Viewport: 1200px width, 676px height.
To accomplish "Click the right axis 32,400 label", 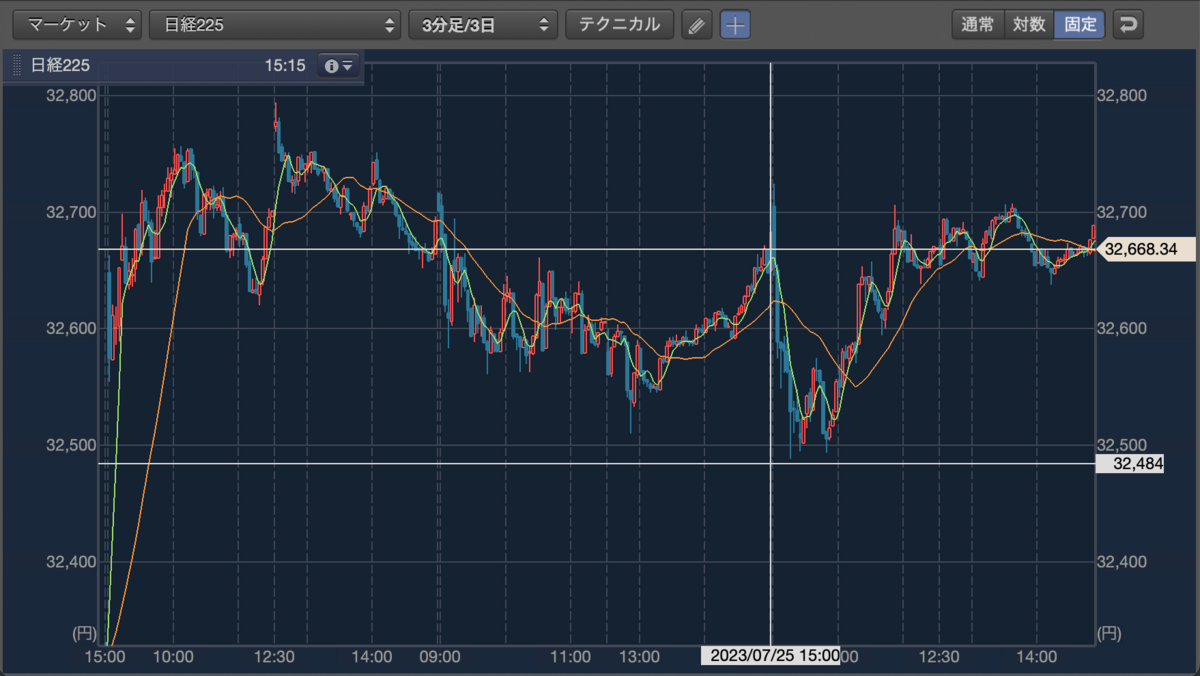I will [x=1123, y=562].
